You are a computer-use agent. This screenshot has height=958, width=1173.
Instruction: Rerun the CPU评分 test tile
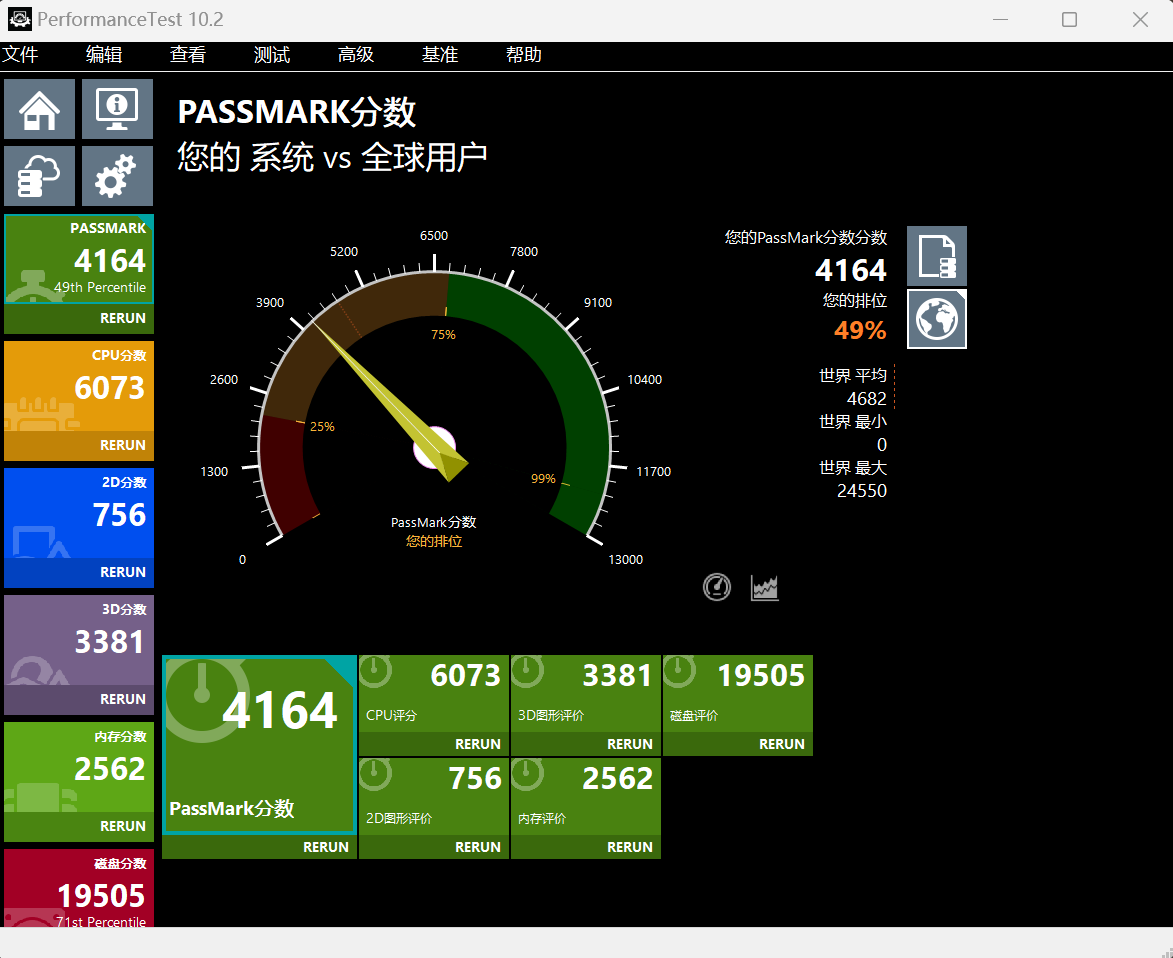coord(477,744)
